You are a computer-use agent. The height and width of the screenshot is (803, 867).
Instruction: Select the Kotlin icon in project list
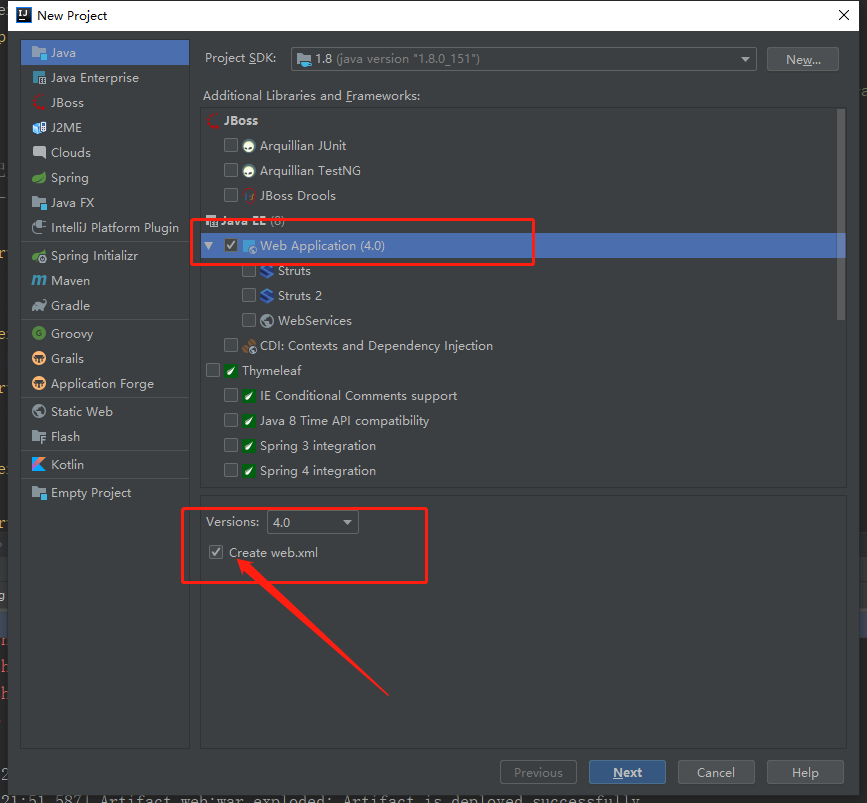39,465
